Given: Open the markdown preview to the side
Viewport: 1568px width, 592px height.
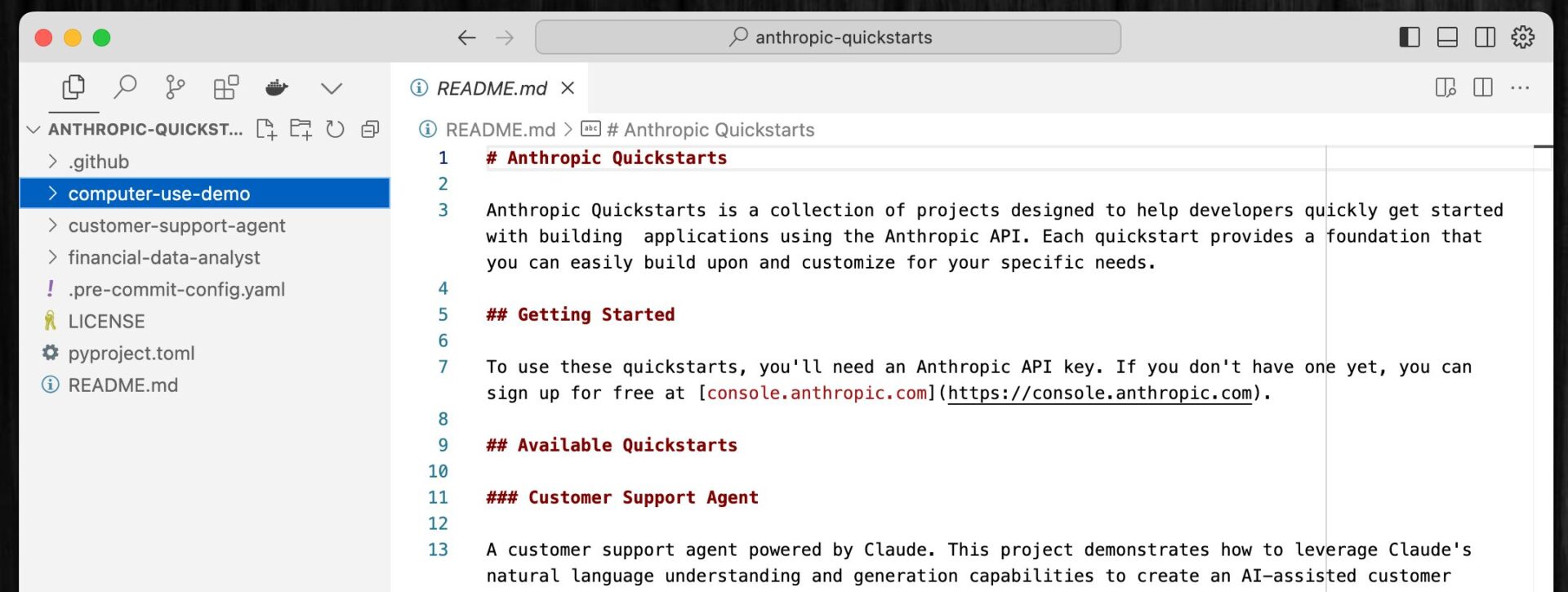Looking at the screenshot, I should pyautogui.click(x=1445, y=87).
